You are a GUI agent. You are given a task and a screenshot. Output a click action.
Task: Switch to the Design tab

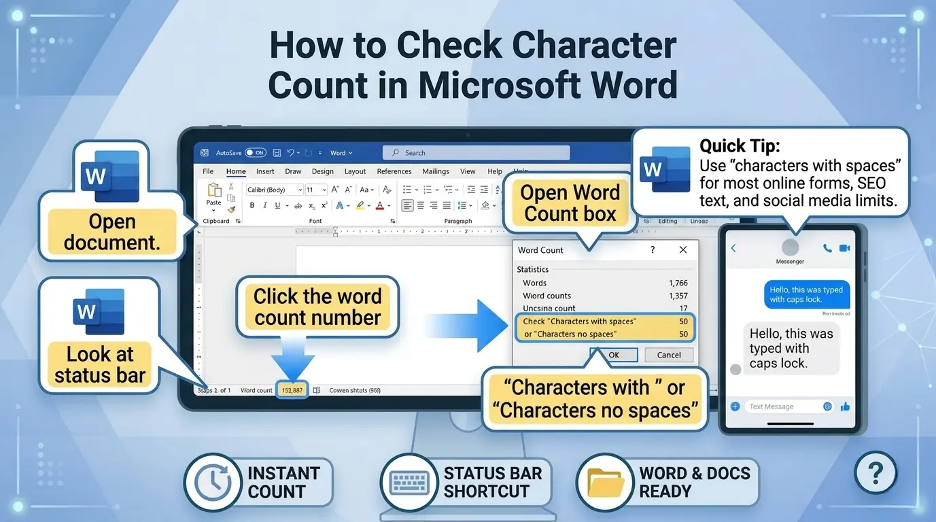tap(323, 171)
